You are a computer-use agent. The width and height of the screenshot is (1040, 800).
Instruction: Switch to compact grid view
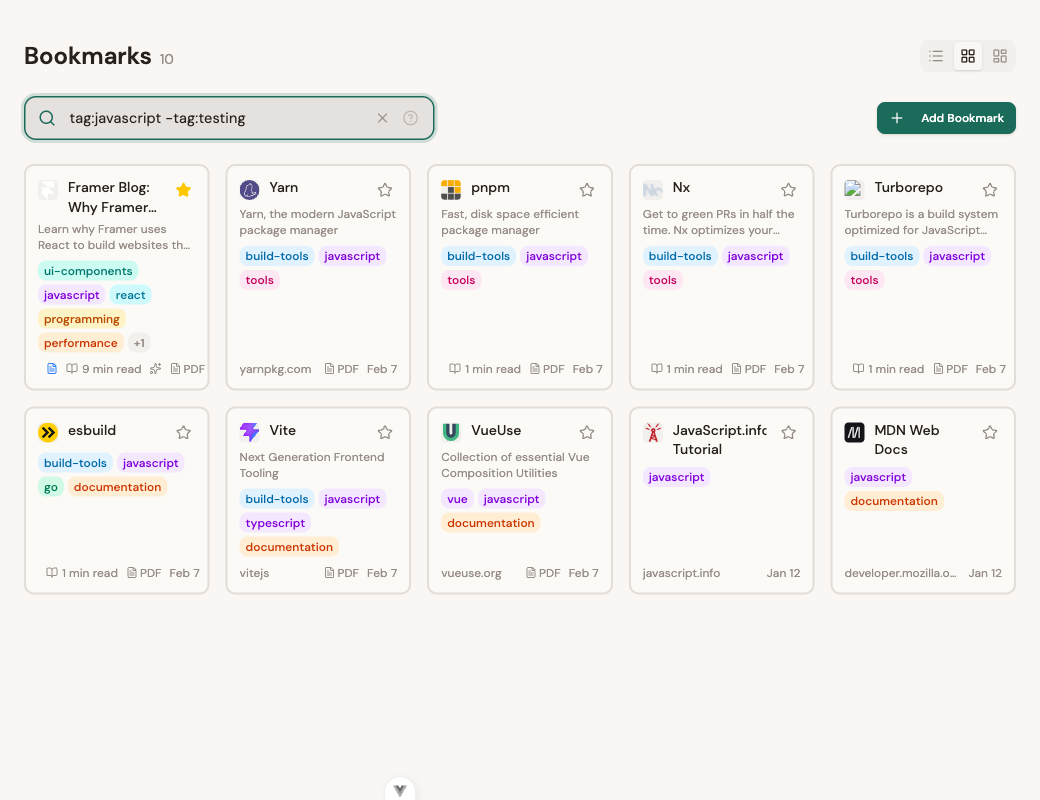pyautogui.click(x=1000, y=56)
